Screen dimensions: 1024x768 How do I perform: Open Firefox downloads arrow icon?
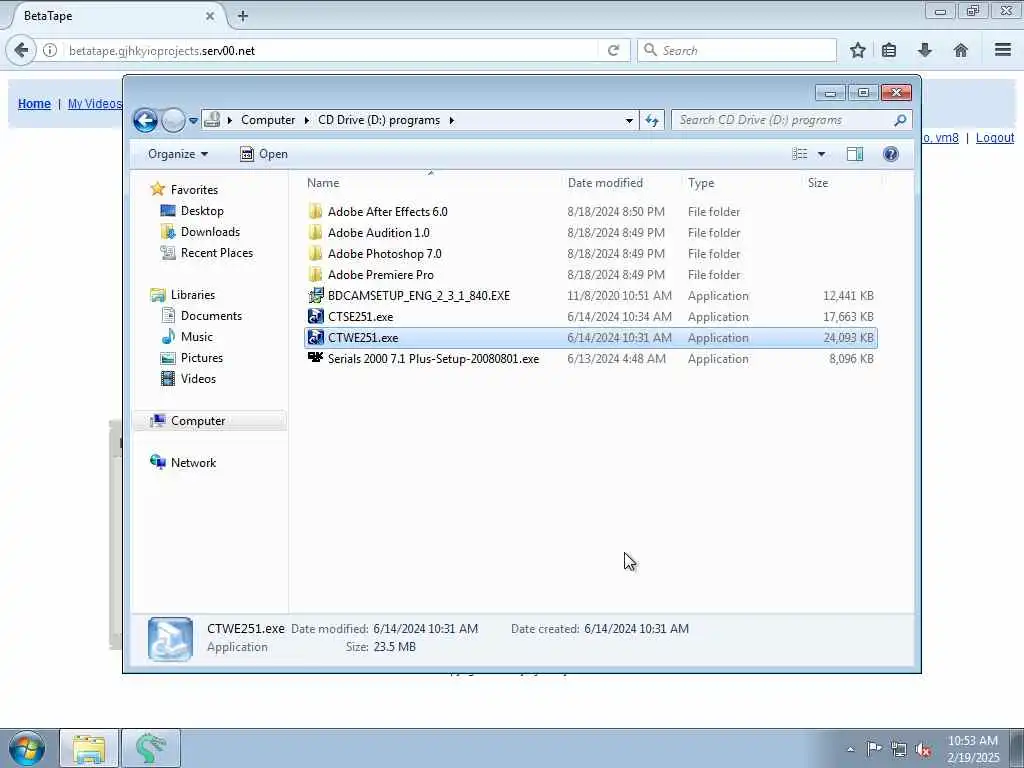[x=925, y=50]
